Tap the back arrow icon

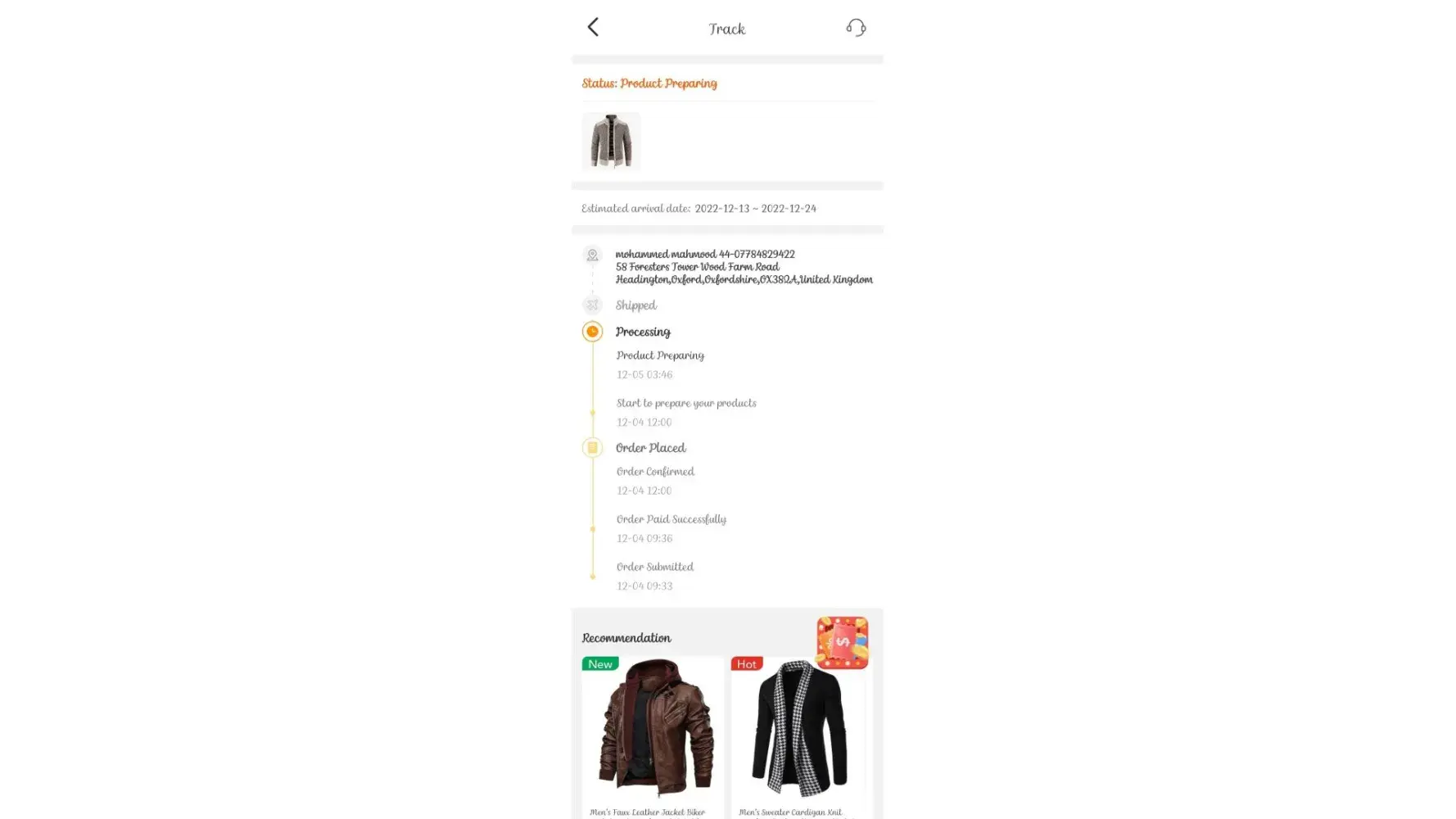593,27
